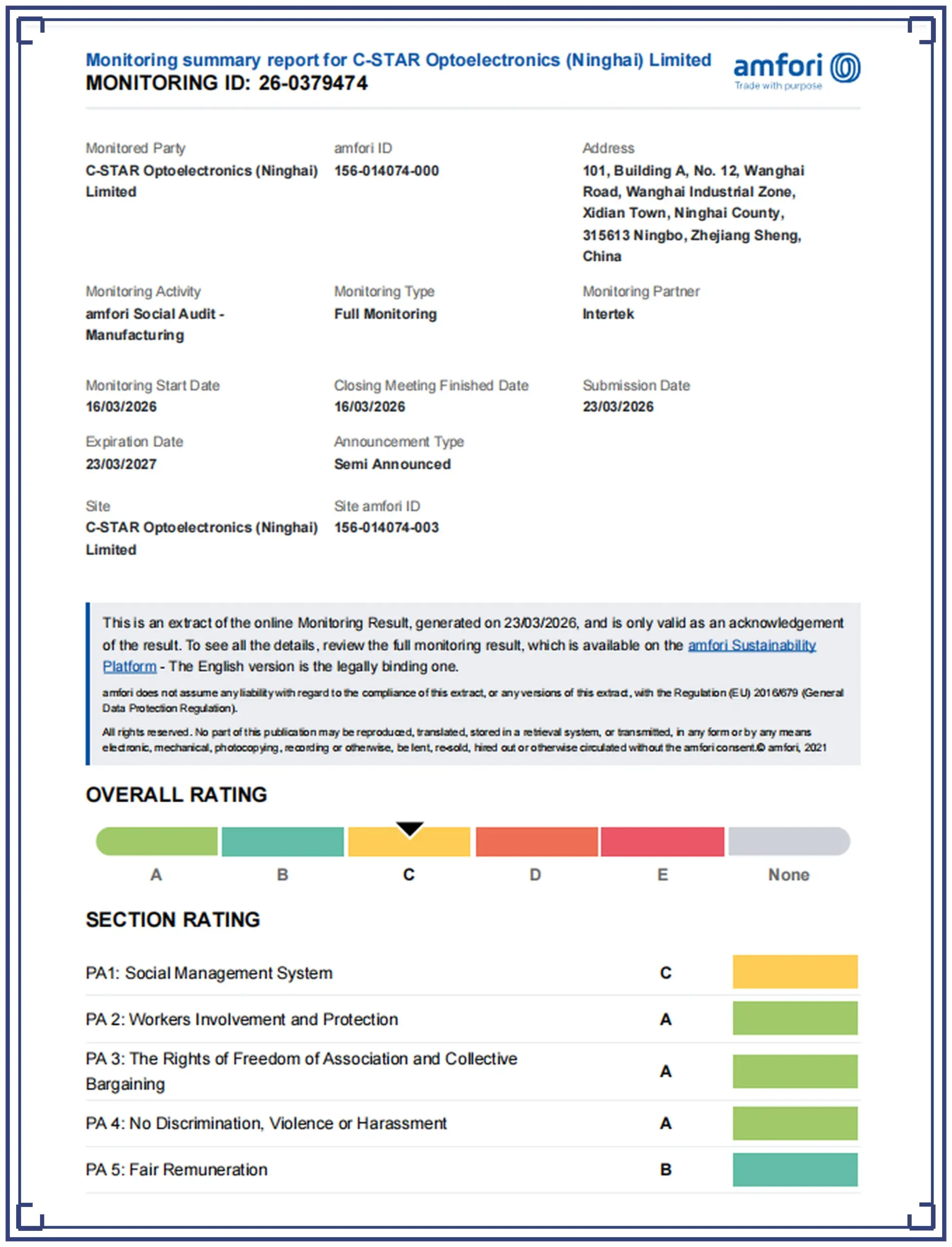Click the amfori ID 156-014074-000 value
Image resolution: width=952 pixels, height=1247 pixels.
[387, 170]
